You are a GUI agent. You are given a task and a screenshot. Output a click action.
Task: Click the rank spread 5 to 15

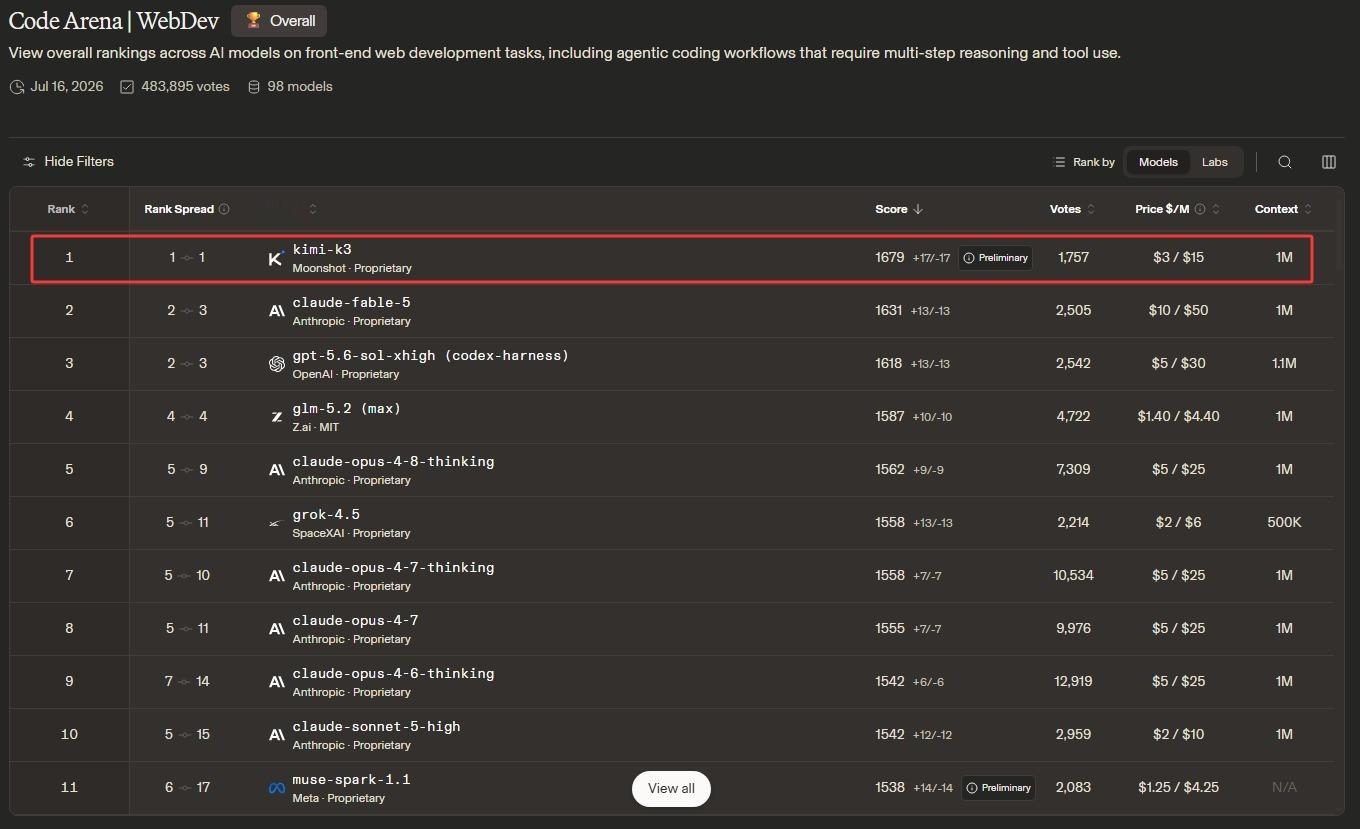pyautogui.click(x=187, y=734)
